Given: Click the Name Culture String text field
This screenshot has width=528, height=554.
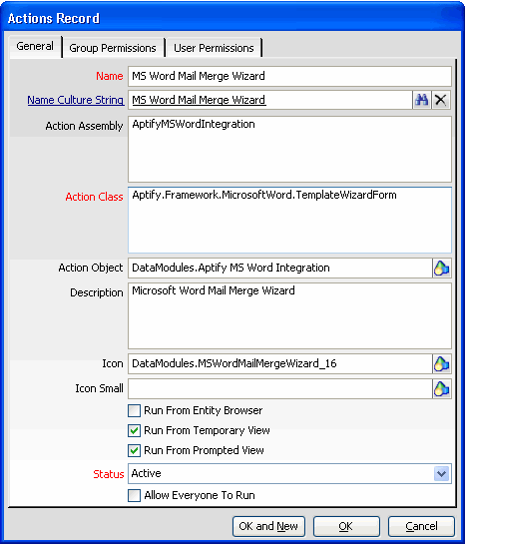Looking at the screenshot, I should [270, 100].
